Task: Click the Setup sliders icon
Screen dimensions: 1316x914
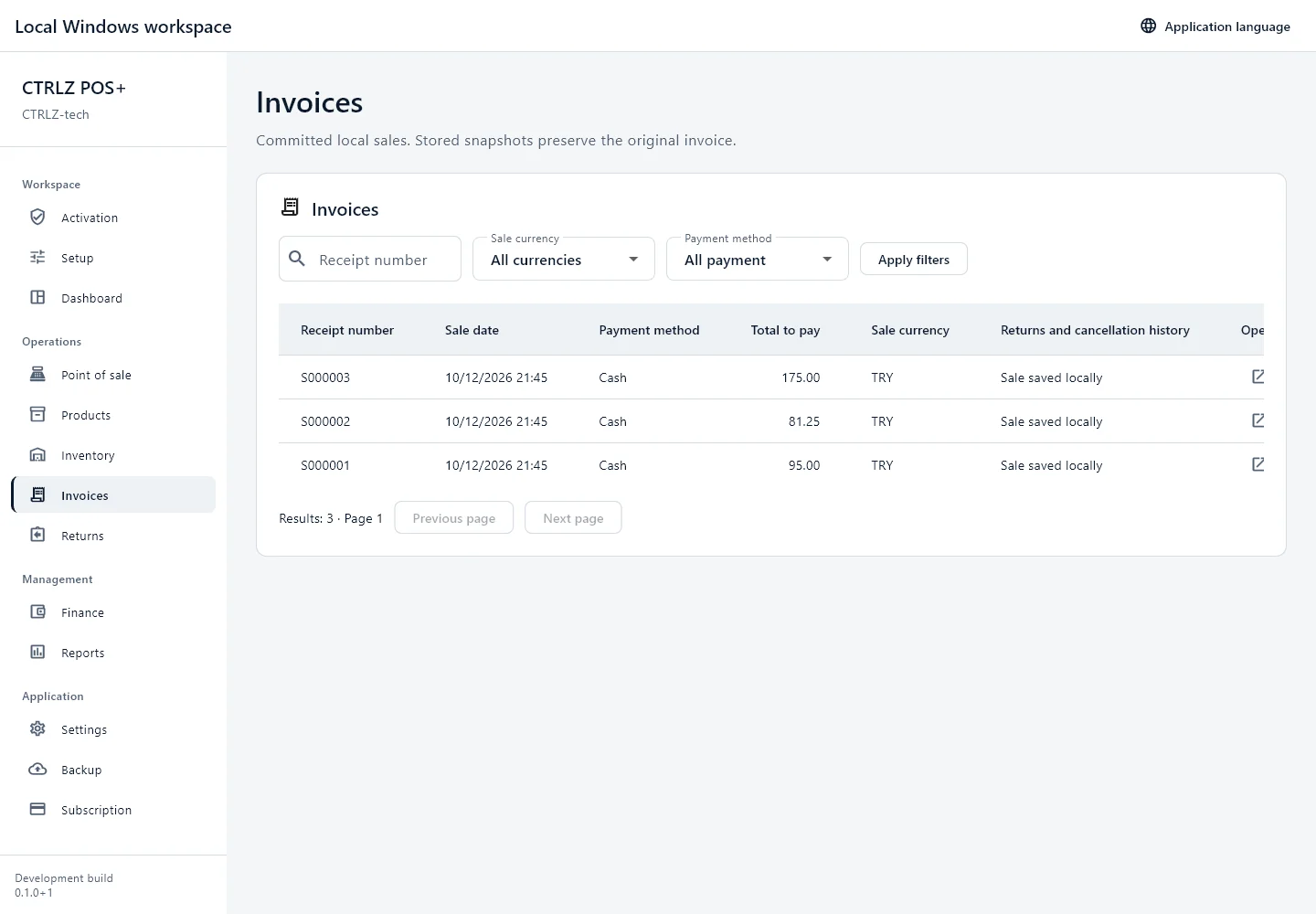Action: [x=37, y=257]
